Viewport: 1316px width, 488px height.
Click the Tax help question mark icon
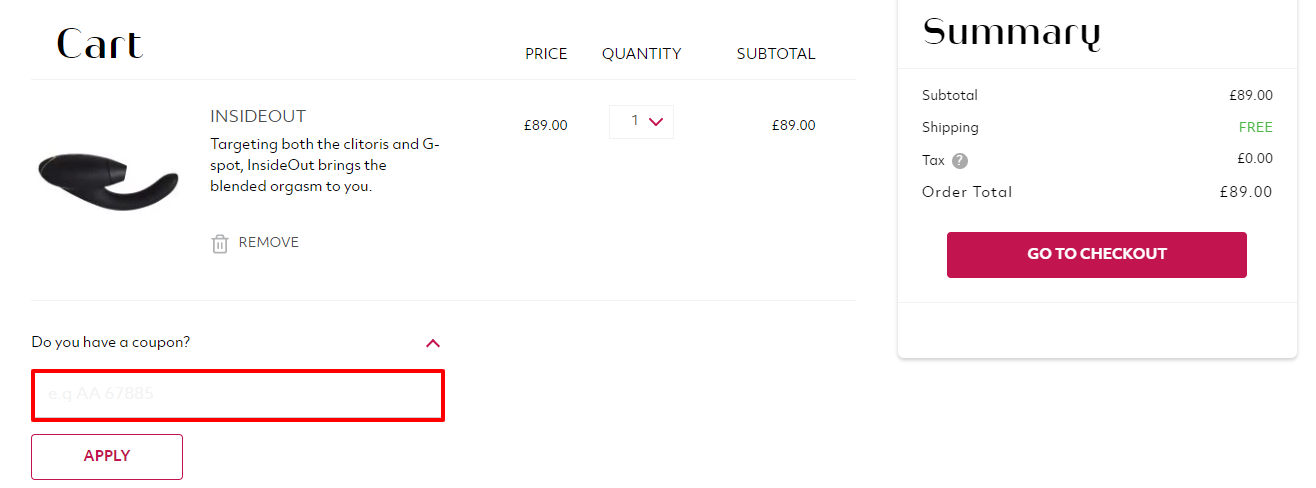[x=960, y=160]
